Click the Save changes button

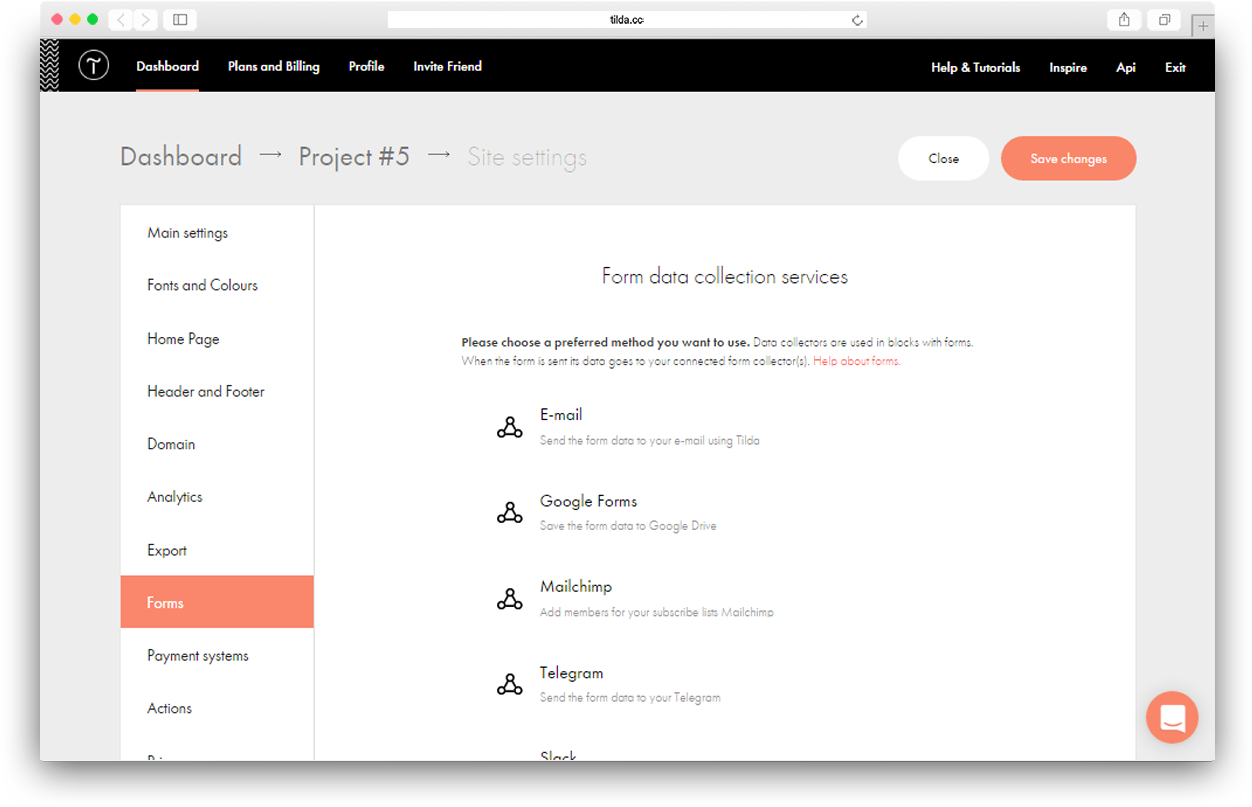(1068, 158)
